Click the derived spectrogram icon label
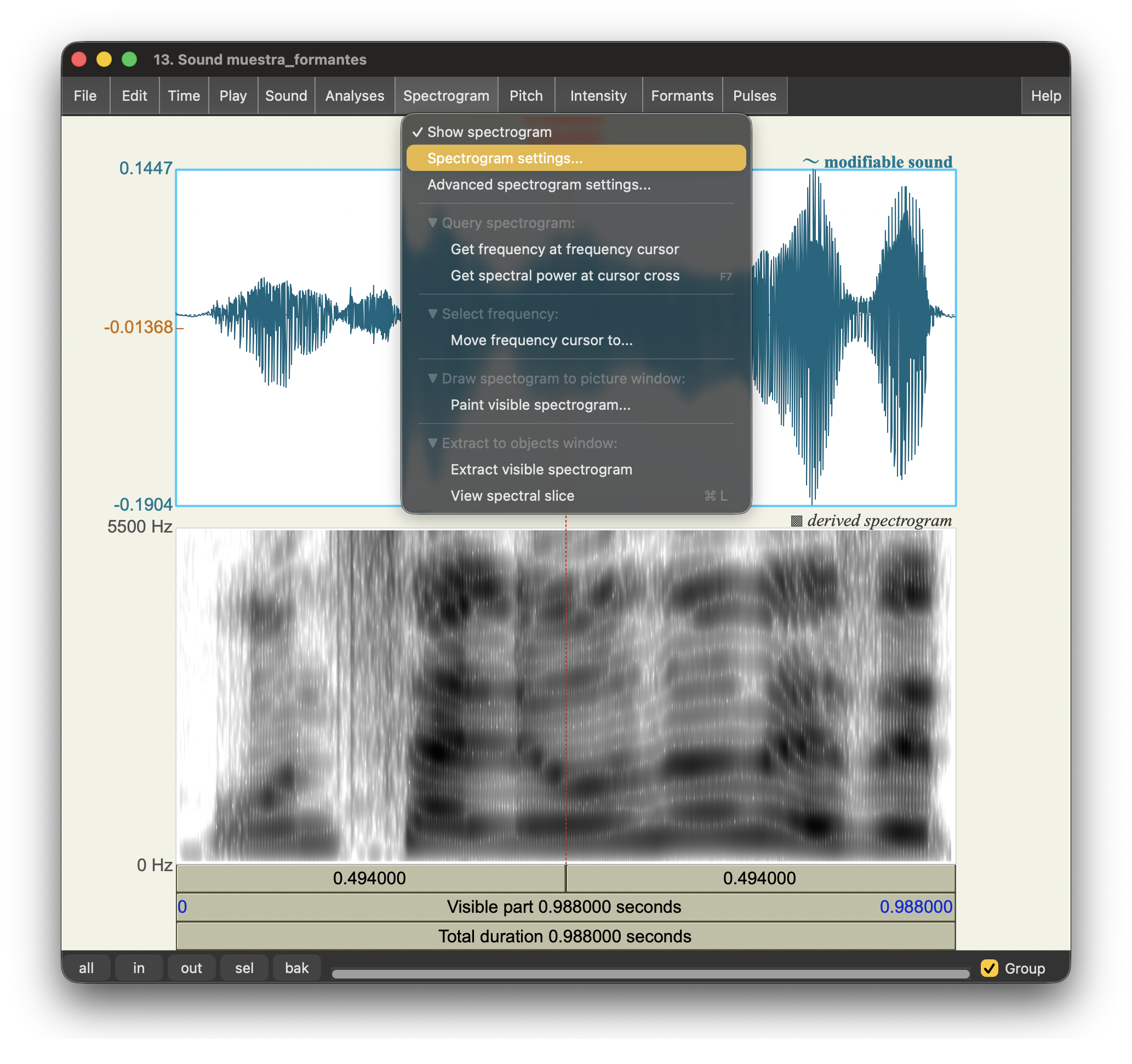1132x1064 pixels. coord(797,521)
